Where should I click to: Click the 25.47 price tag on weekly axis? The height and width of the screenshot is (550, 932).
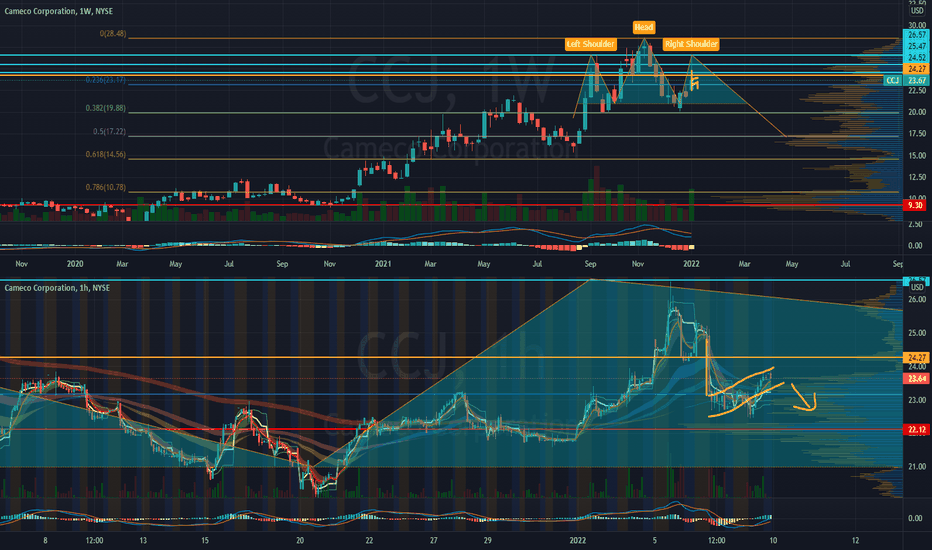pyautogui.click(x=917, y=46)
